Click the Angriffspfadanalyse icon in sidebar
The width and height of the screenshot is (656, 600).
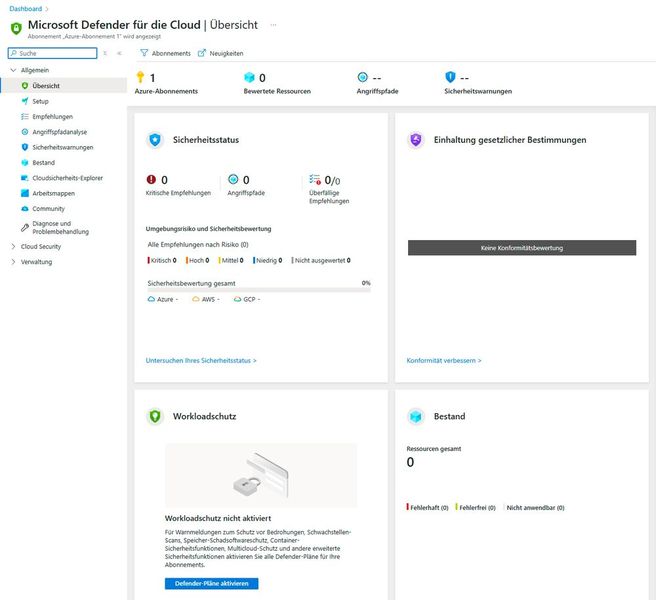pyautogui.click(x=25, y=132)
